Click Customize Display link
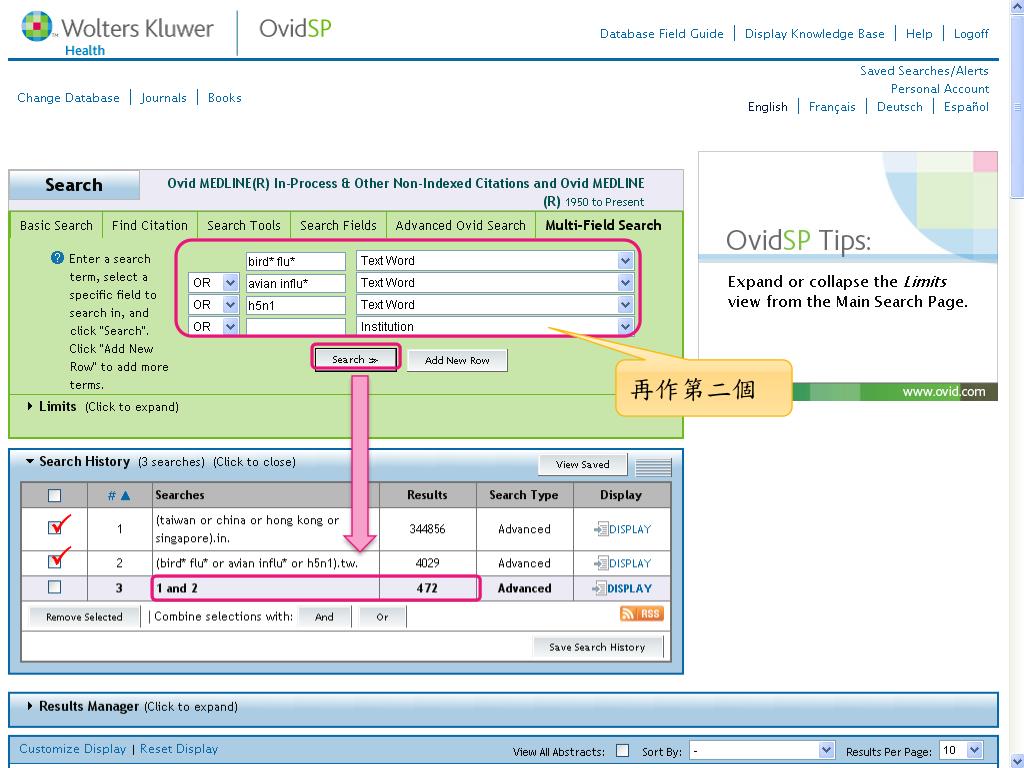Viewport: 1024px width, 768px height. 72,749
